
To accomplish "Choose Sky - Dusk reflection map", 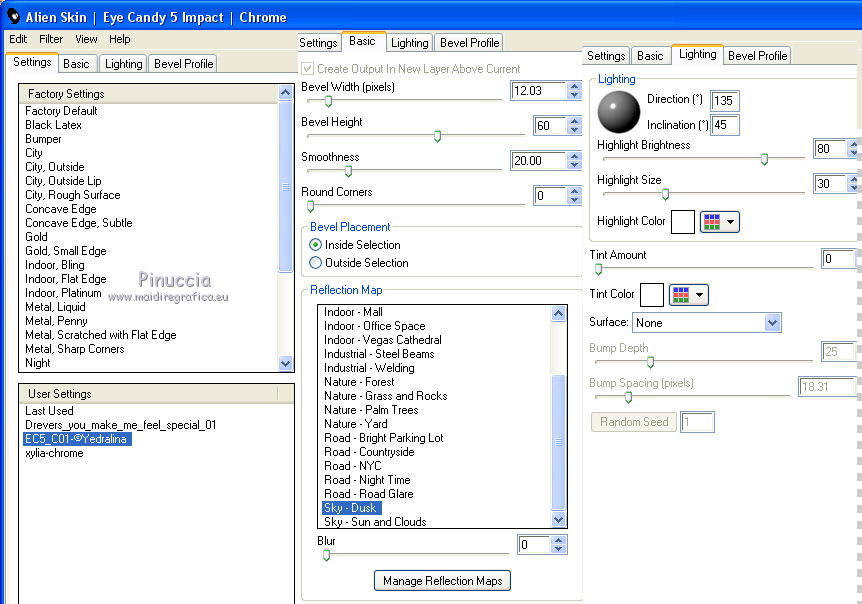I will [x=351, y=508].
